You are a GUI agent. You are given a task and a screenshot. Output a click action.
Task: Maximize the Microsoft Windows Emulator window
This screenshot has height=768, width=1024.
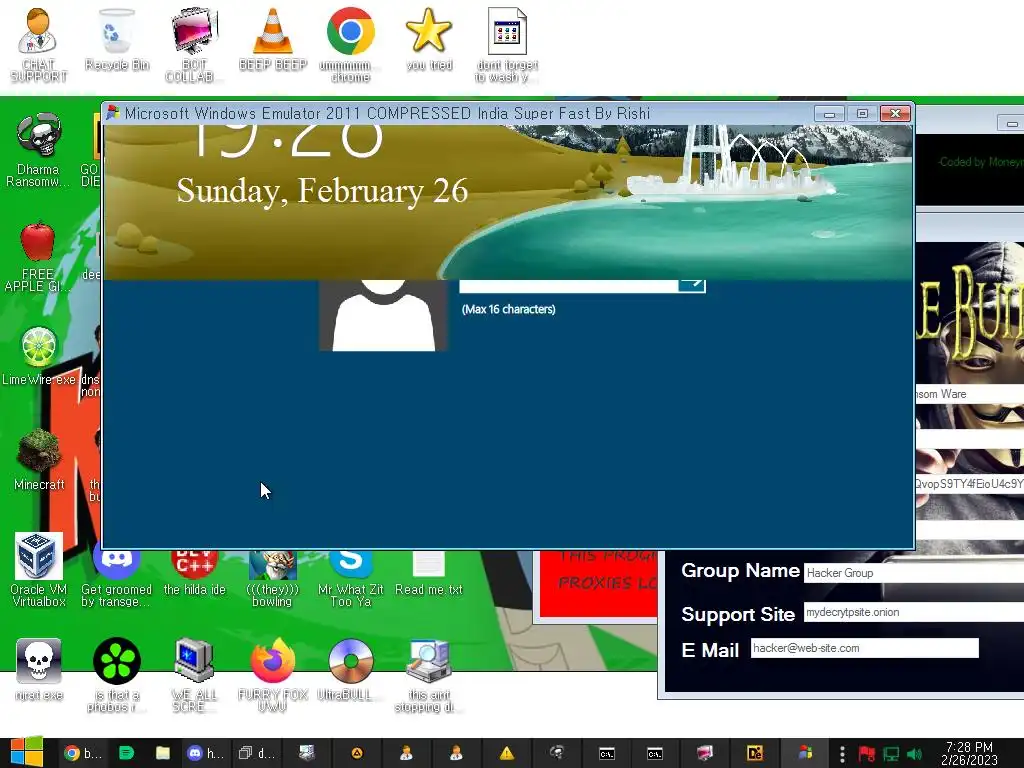862,114
